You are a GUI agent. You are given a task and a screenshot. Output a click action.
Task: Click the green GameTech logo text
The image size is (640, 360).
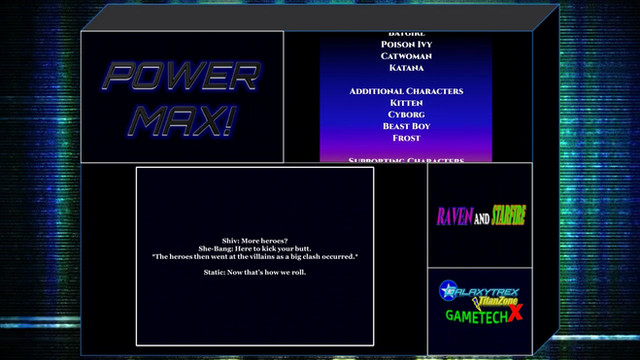click(477, 316)
